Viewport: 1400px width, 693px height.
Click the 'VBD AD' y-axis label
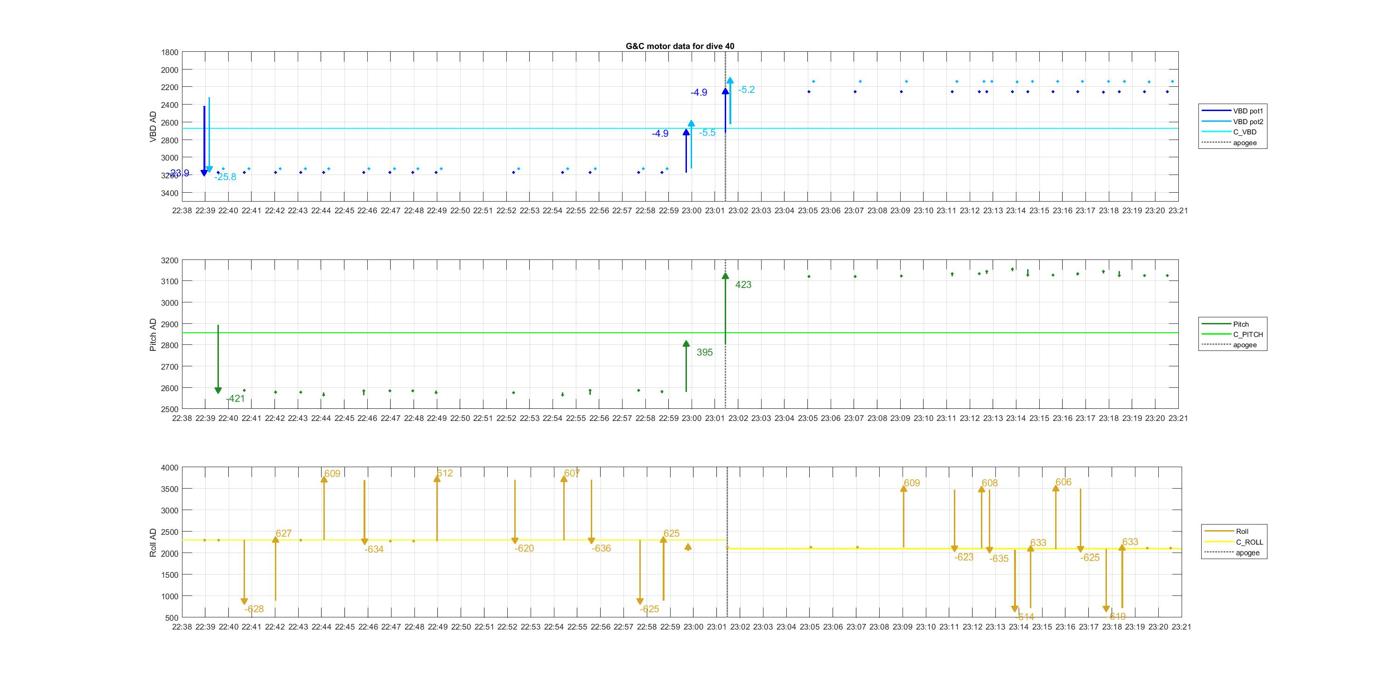[154, 125]
